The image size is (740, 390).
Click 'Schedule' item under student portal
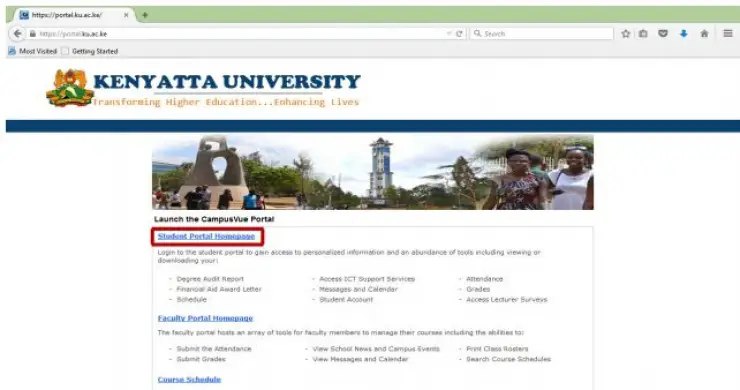(x=192, y=299)
